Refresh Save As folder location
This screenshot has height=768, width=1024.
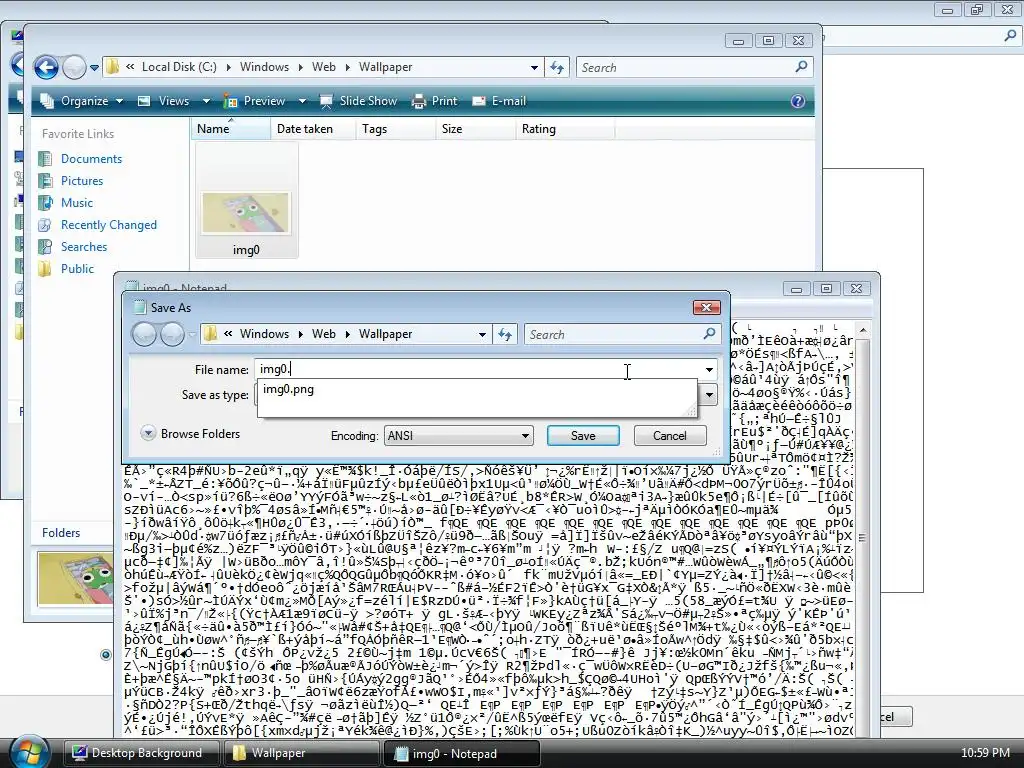point(505,334)
